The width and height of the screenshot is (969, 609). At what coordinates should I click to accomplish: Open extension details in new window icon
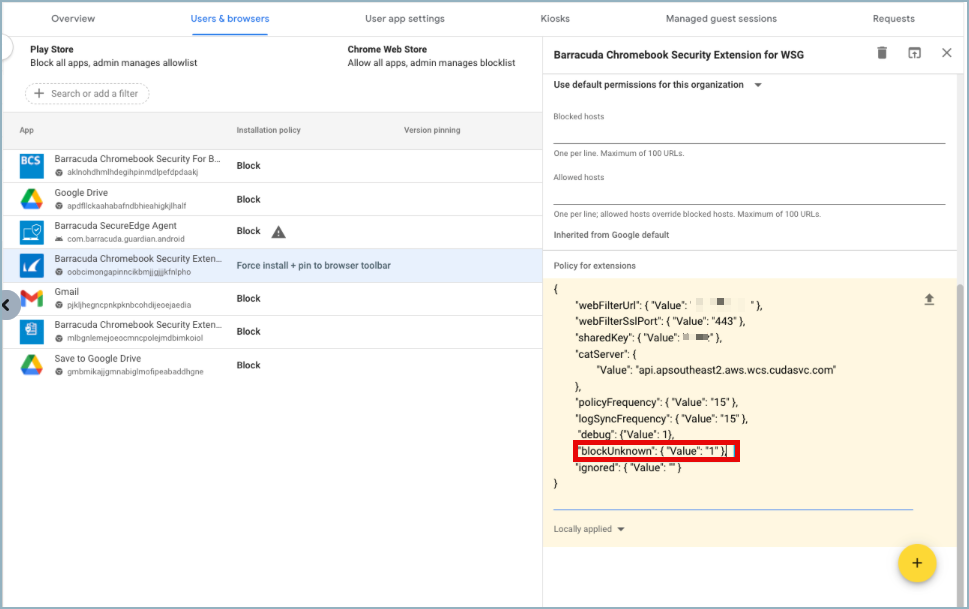[x=914, y=53]
